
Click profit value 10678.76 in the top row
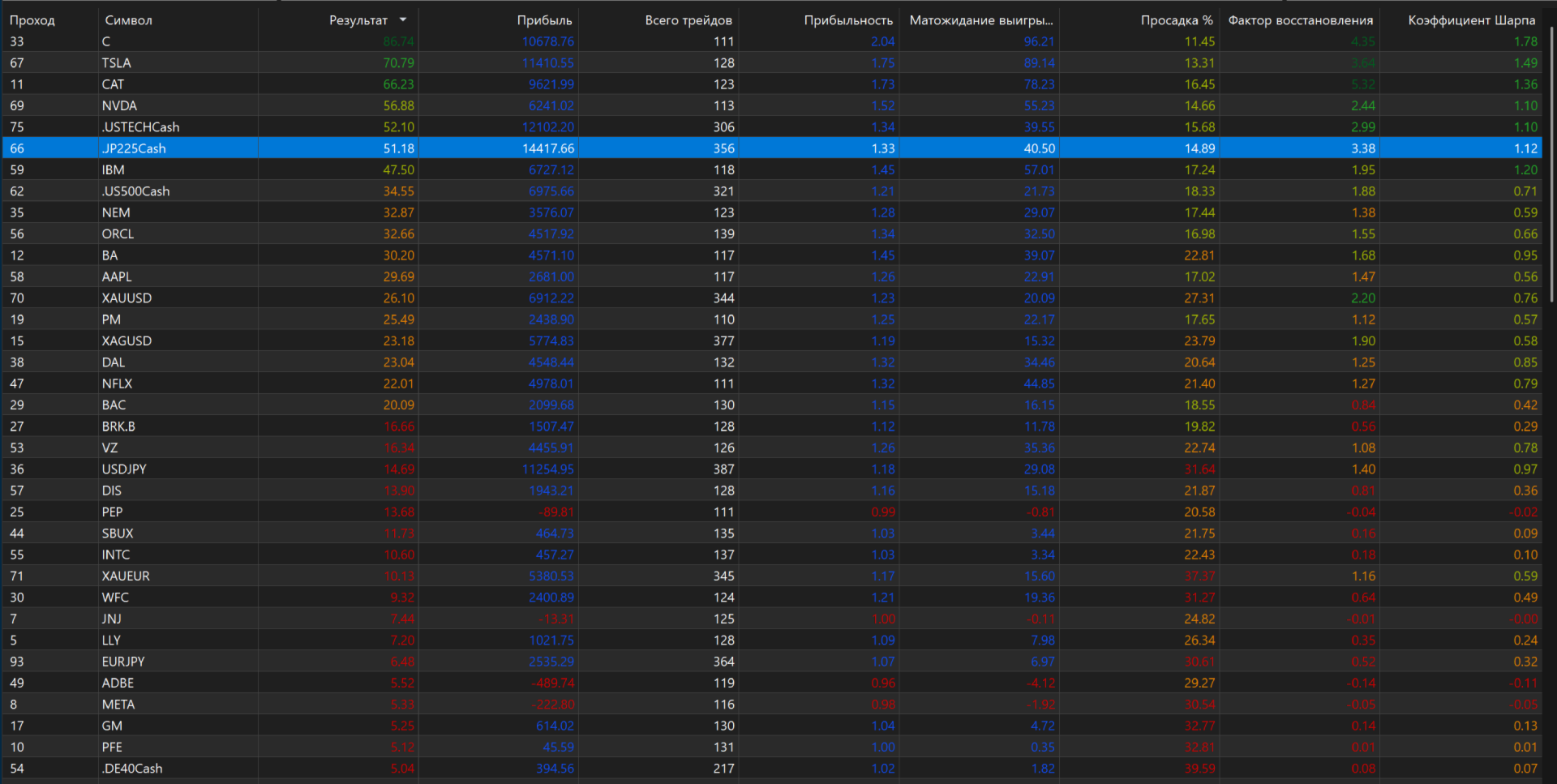pos(548,41)
